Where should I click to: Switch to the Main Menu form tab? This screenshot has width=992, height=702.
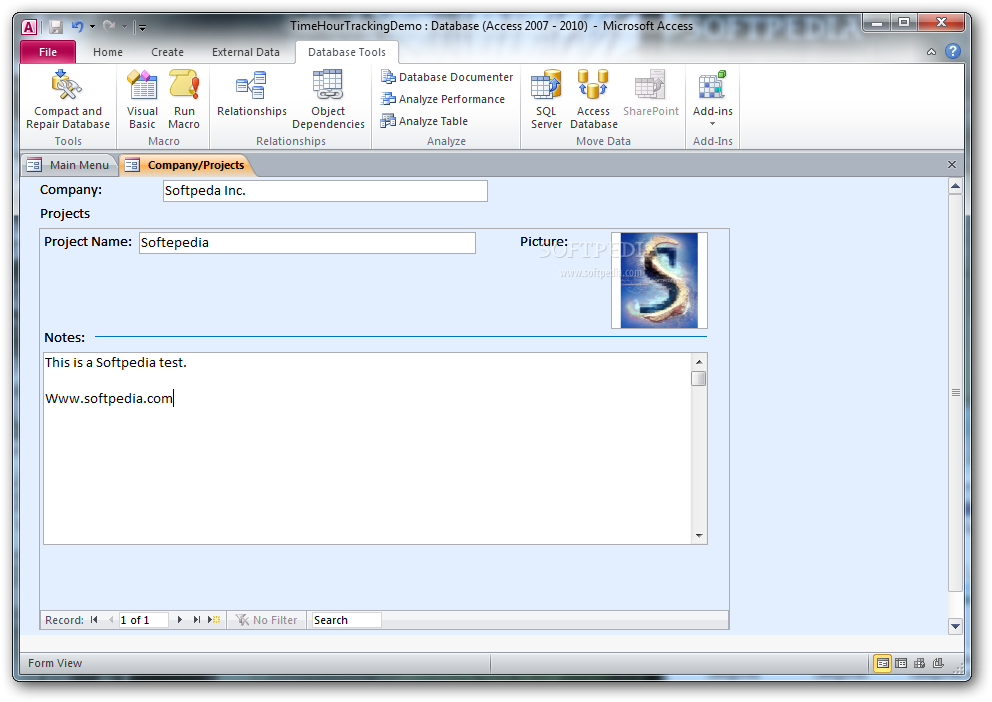[69, 165]
